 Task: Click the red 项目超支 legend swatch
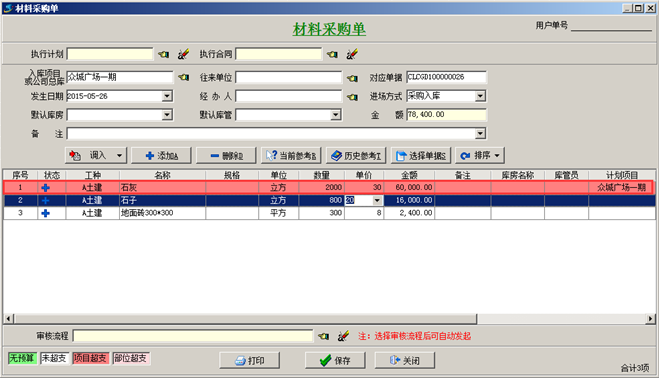[x=91, y=358]
